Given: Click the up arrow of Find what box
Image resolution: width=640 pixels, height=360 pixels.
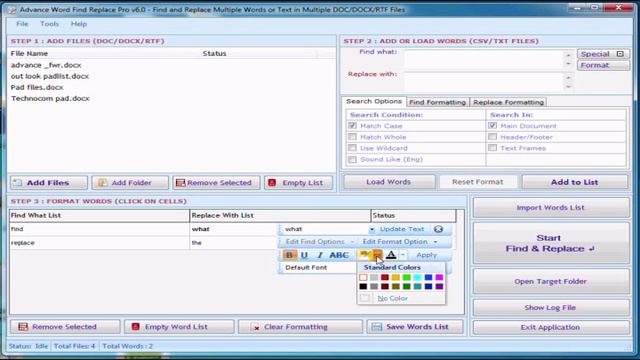Looking at the screenshot, I should click(x=568, y=55).
